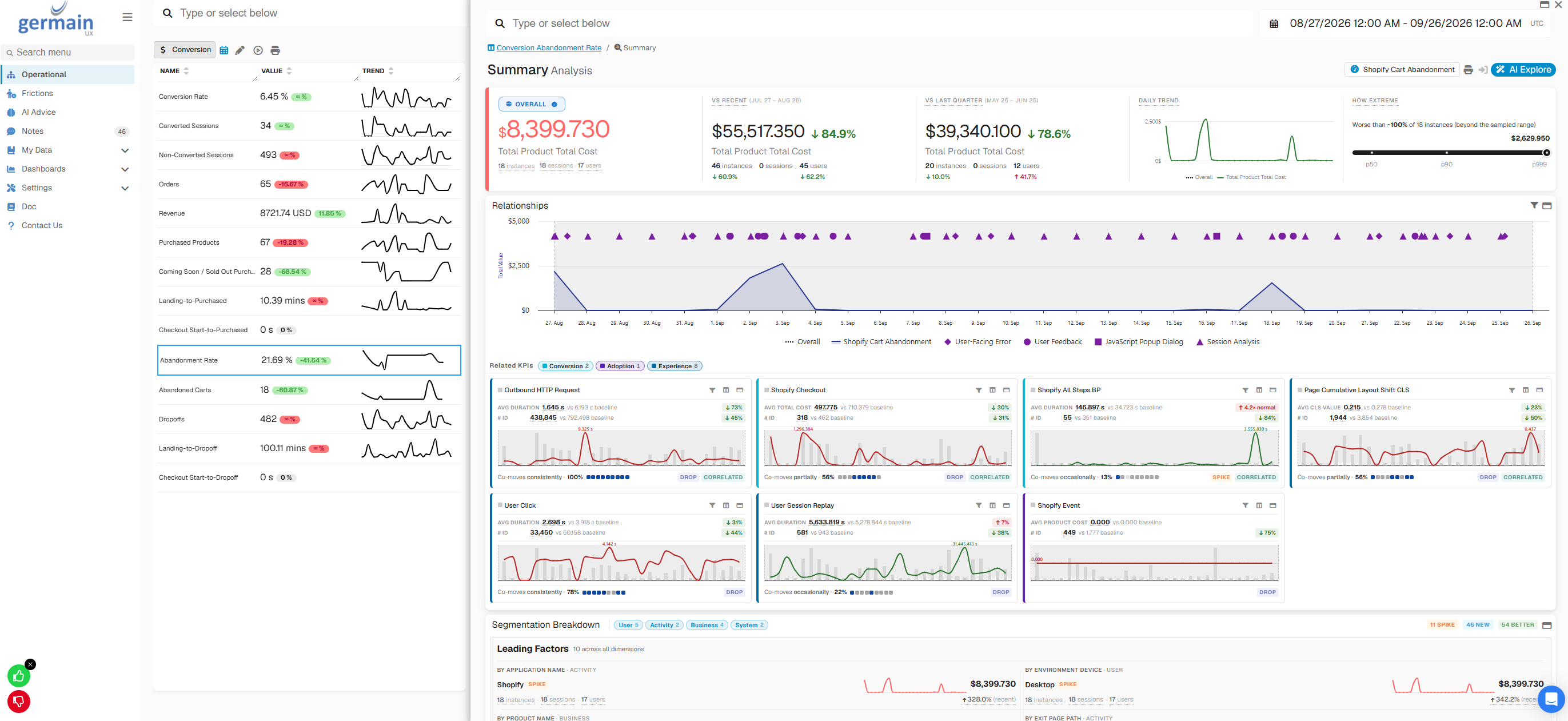Open Frictions in the sidebar
Viewport: 1568px width, 721px height.
click(37, 93)
